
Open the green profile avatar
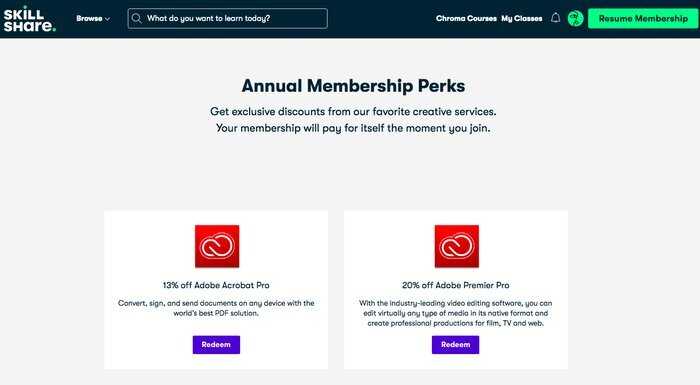575,18
